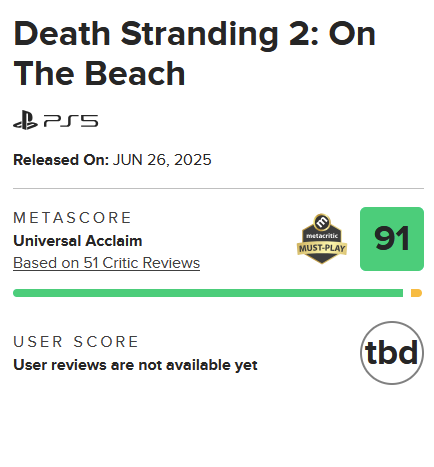The height and width of the screenshot is (467, 434).
Task: Click the JUN 26, 2025 release date
Action: click(162, 160)
